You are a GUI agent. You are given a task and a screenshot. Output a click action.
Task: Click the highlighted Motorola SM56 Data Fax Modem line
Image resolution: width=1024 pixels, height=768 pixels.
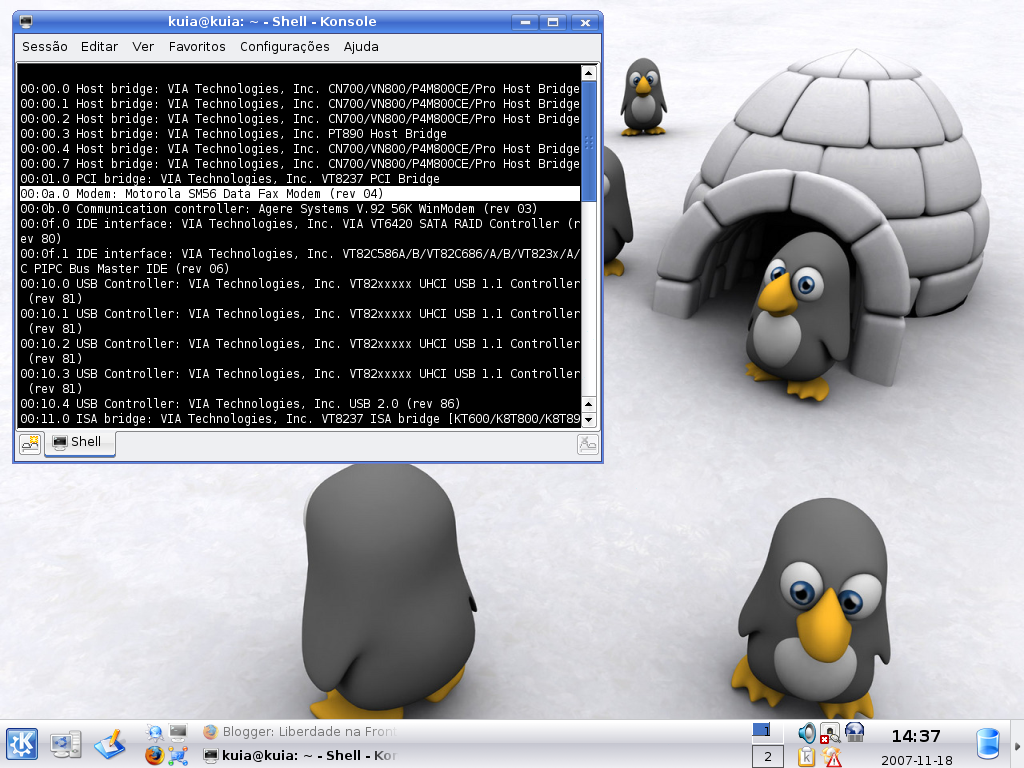click(300, 194)
